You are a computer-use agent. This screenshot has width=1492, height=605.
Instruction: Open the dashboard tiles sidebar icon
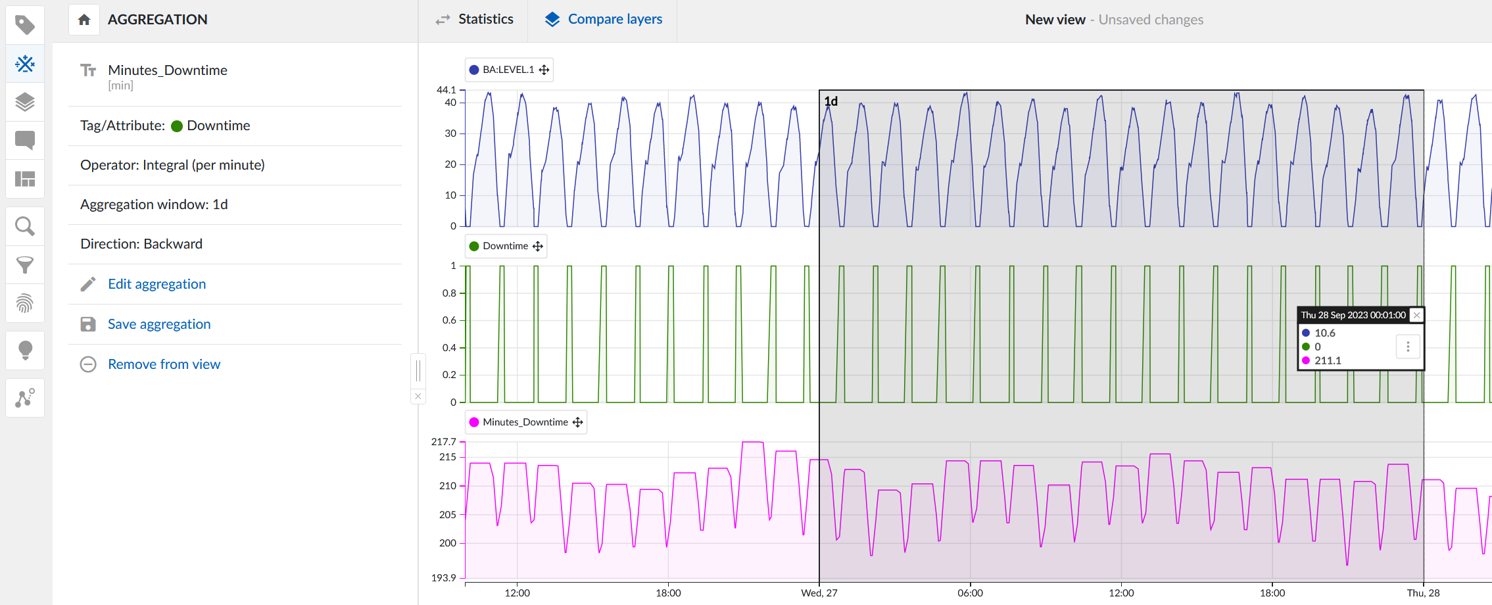[25, 179]
